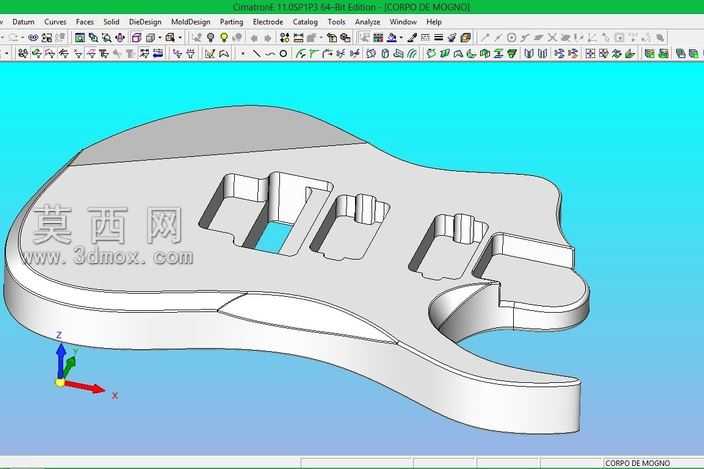
Task: Click the line thickness icon
Action: coord(439,38)
